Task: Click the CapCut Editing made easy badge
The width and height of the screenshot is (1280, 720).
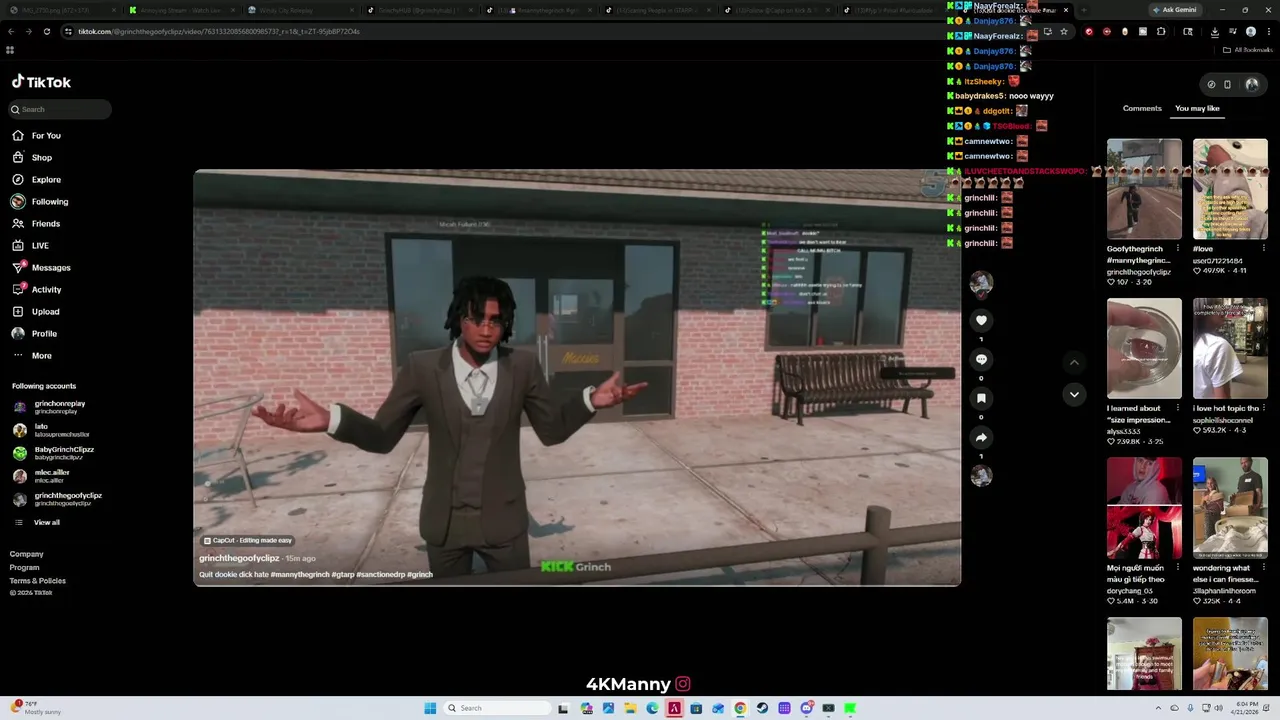Action: [x=248, y=540]
